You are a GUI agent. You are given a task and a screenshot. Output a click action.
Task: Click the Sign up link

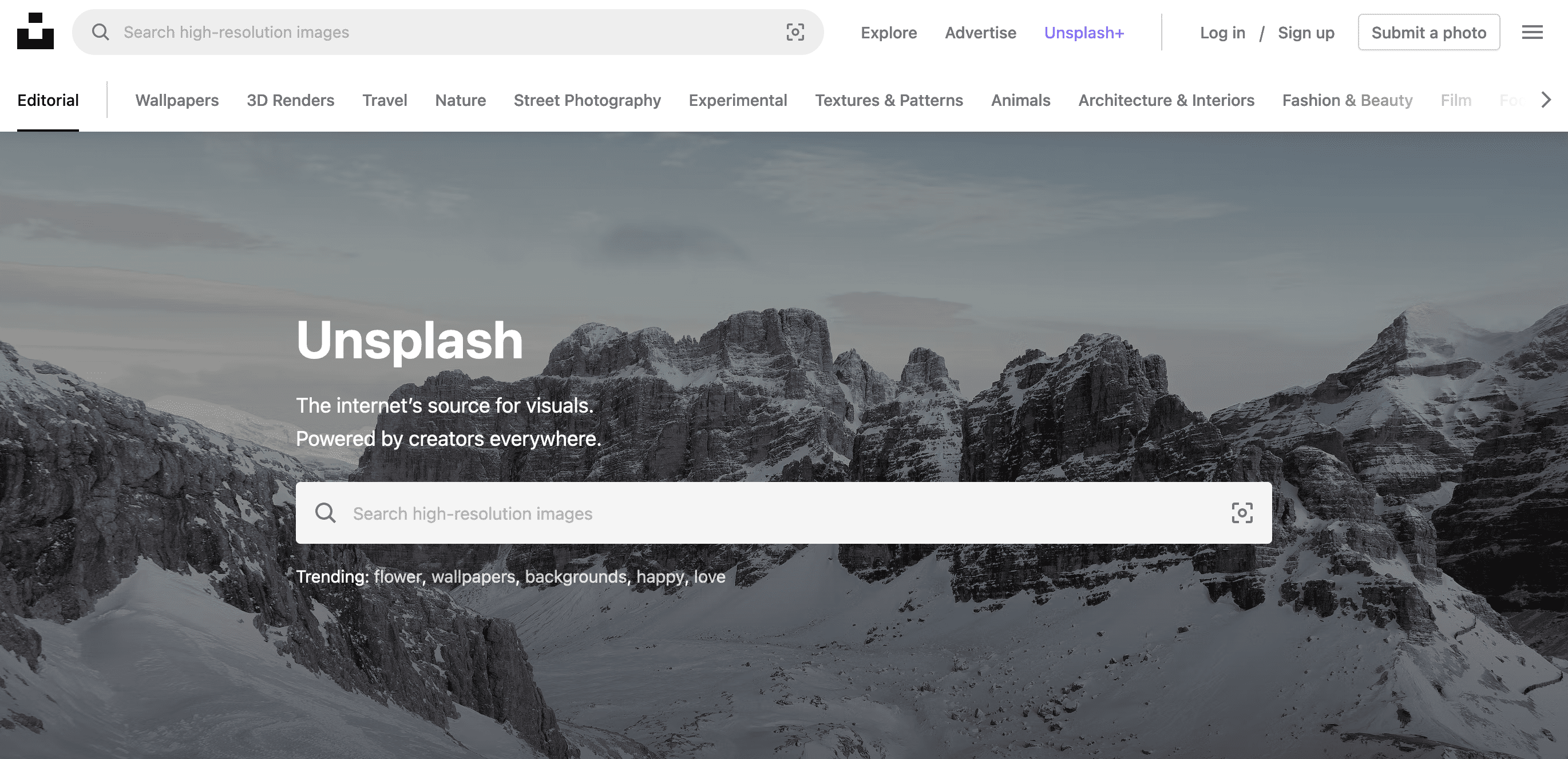1306,33
